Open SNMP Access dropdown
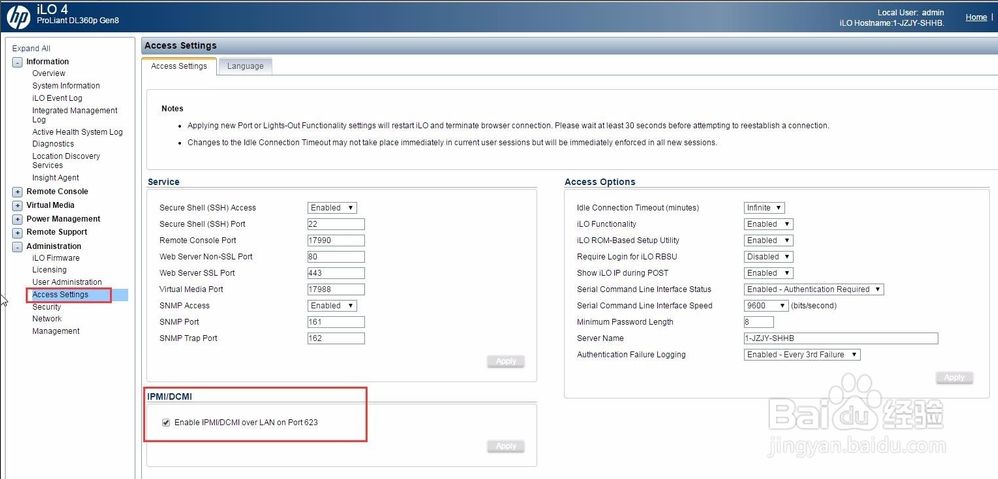Viewport: 998px width, 479px height. [332, 306]
